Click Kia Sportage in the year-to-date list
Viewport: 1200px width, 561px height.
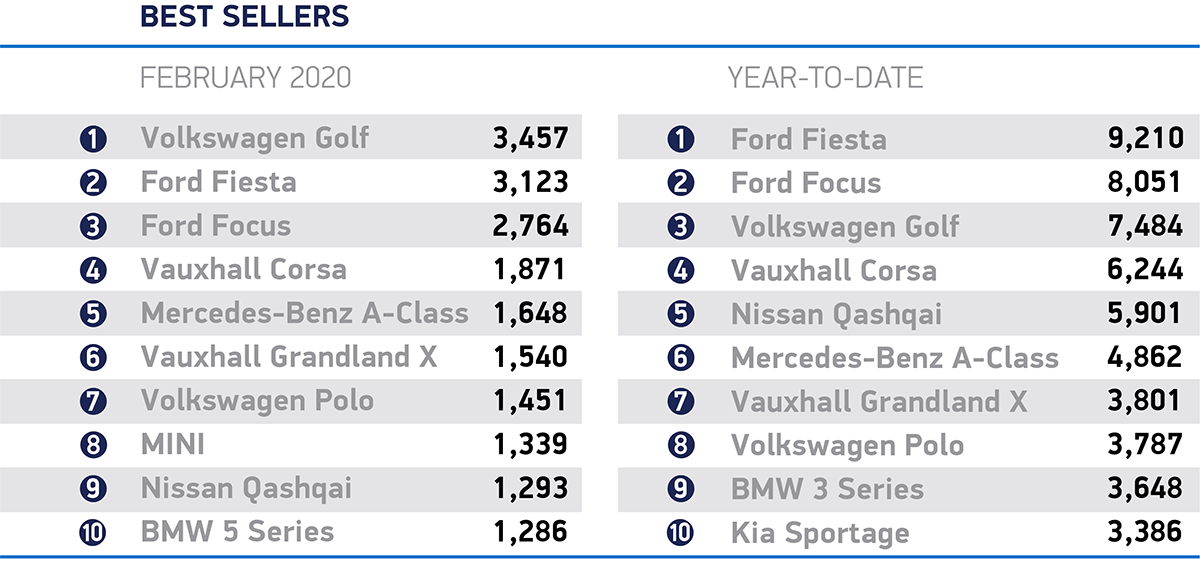click(820, 534)
